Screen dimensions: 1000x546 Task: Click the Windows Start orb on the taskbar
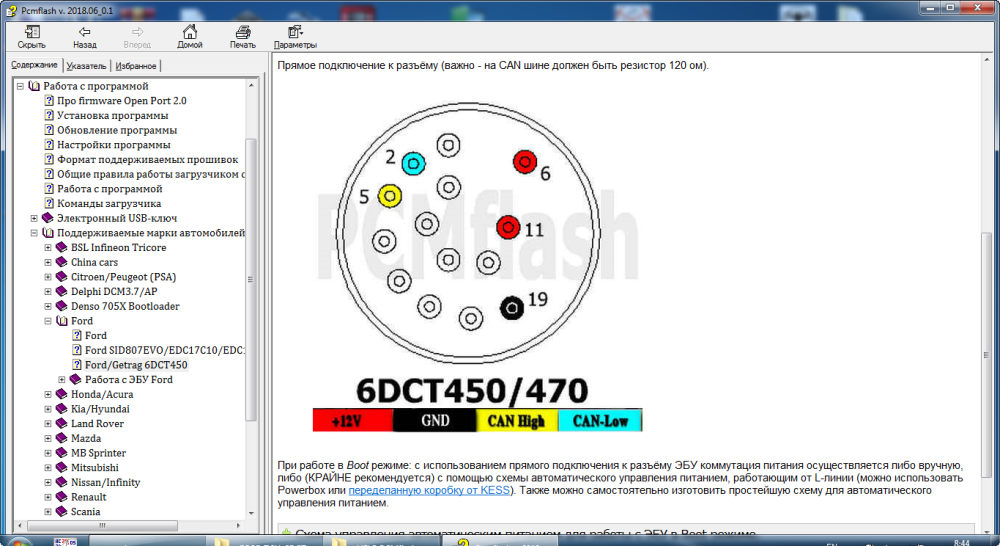pyautogui.click(x=18, y=542)
